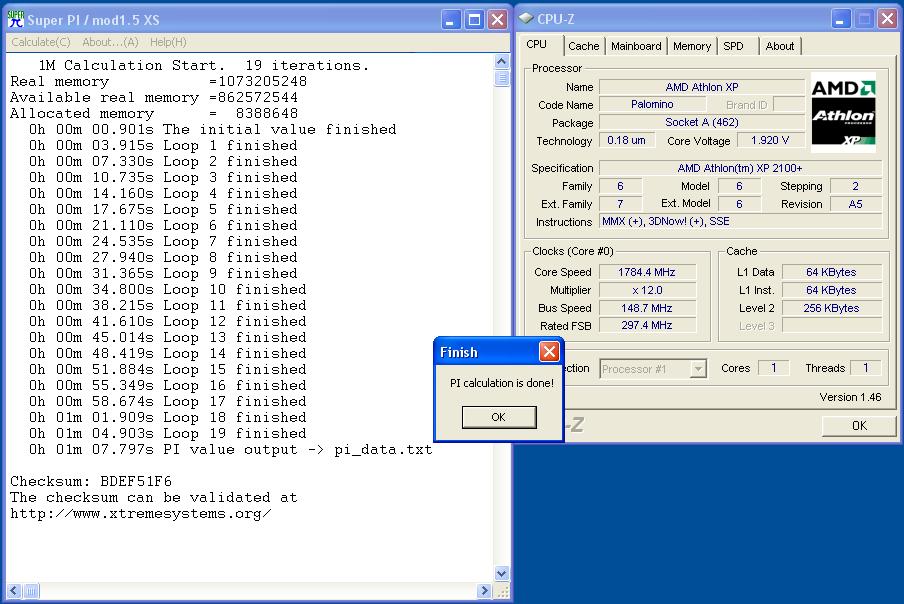Switch to the About tab in CPU-Z

779,46
